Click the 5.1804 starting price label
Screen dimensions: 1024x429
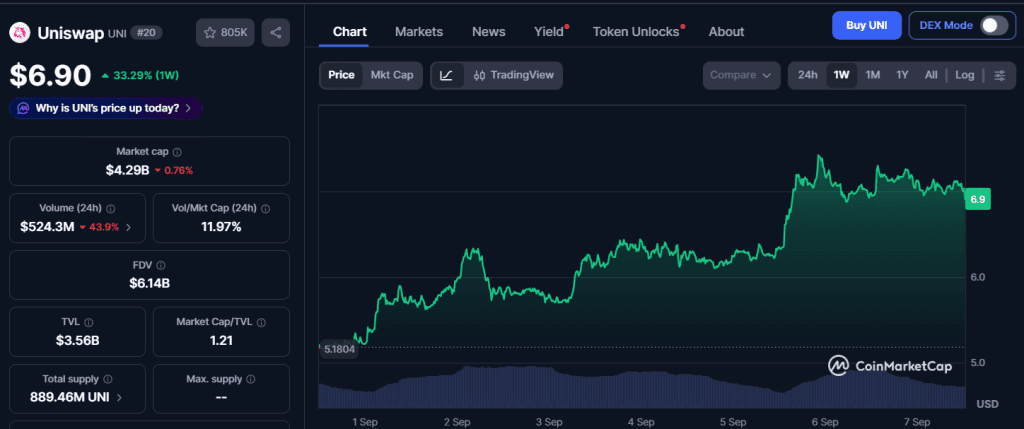(x=339, y=349)
